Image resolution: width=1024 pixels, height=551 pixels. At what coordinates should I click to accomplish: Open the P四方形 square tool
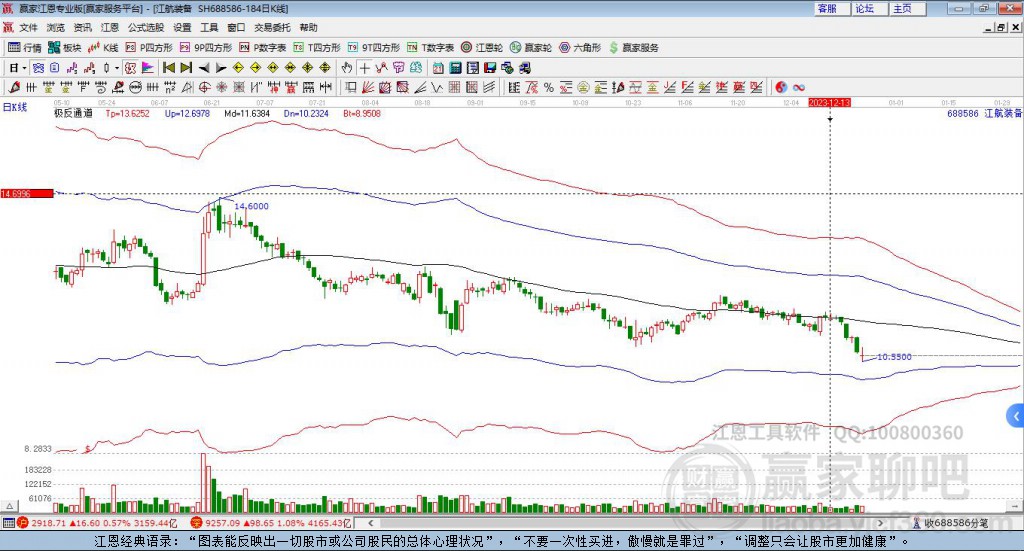coord(150,48)
